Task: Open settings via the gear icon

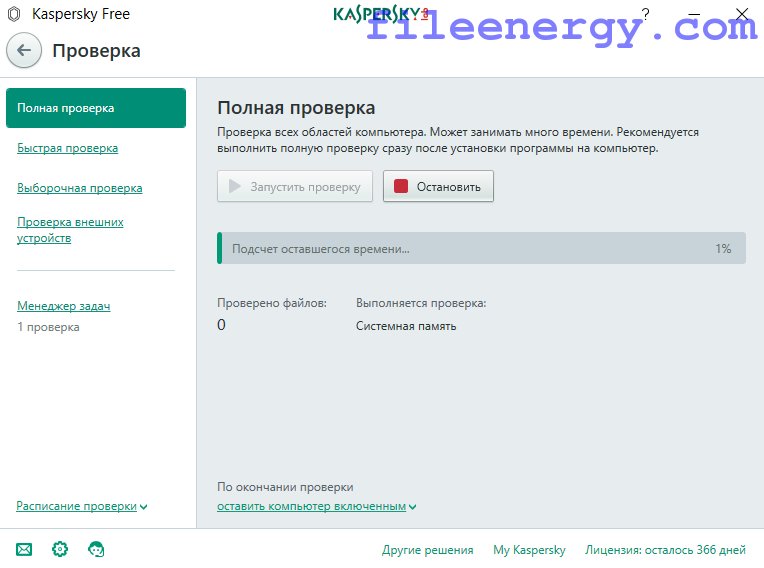Action: [x=60, y=549]
